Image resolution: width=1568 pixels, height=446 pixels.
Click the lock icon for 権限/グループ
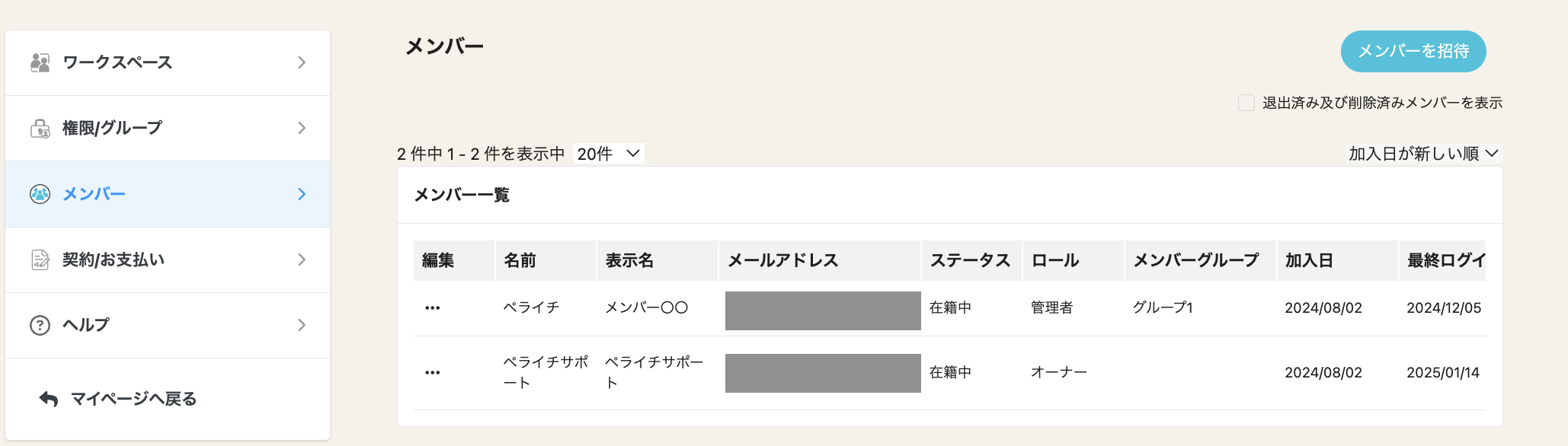pos(40,129)
